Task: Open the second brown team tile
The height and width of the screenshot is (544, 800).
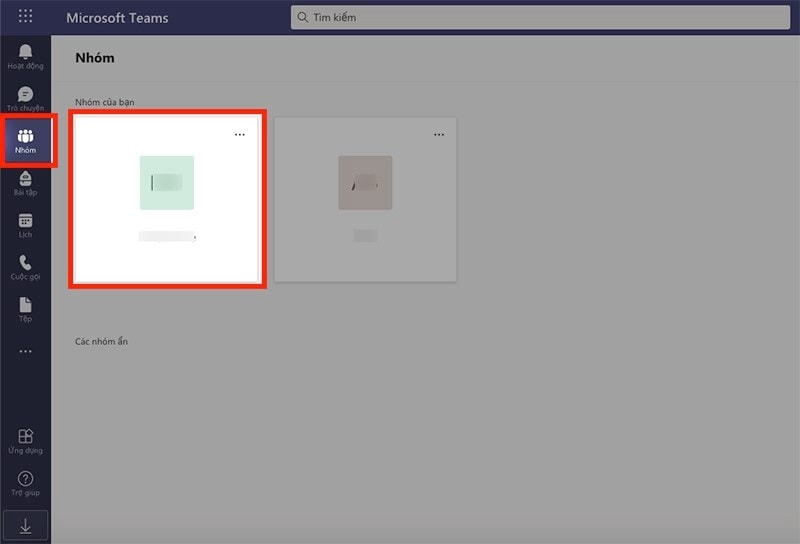Action: tap(365, 183)
